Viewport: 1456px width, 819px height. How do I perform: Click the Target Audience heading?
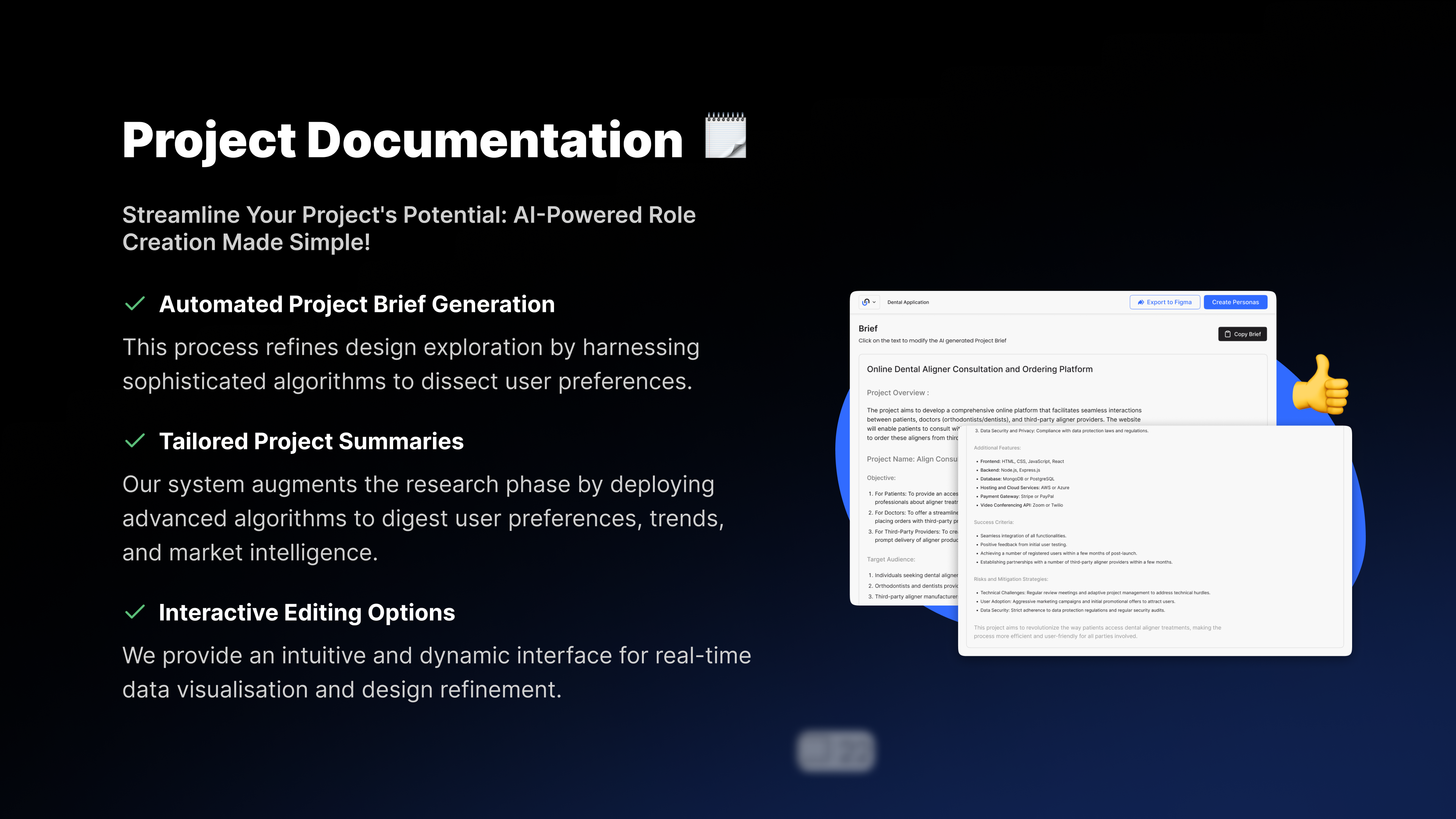[890, 559]
